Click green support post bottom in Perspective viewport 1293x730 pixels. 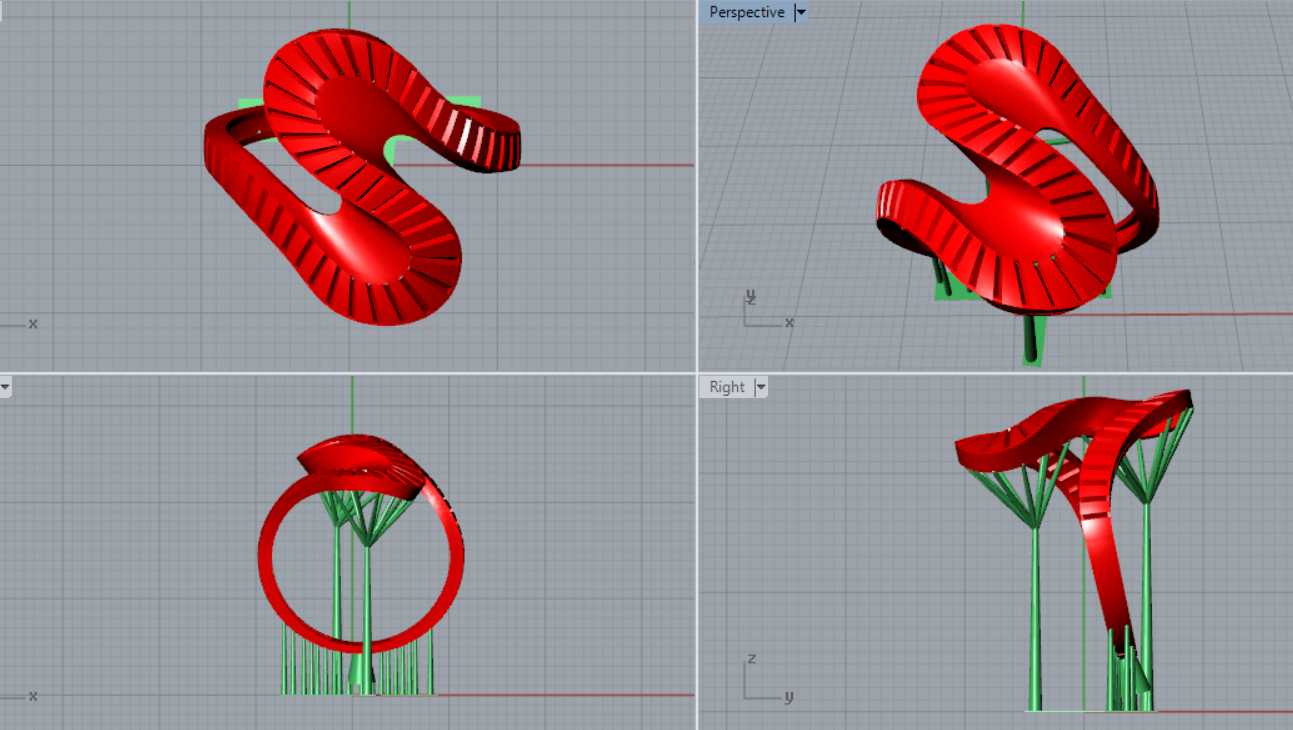pos(1031,348)
